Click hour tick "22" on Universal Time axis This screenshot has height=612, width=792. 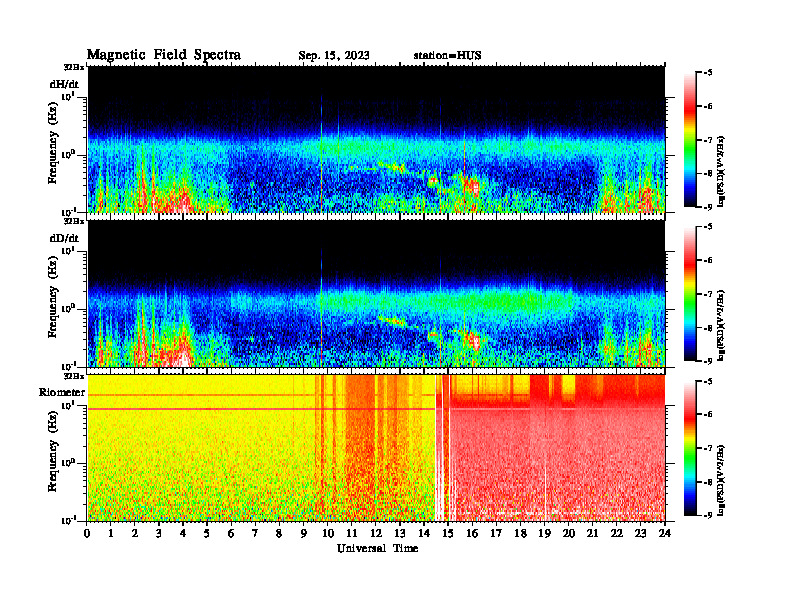point(616,533)
